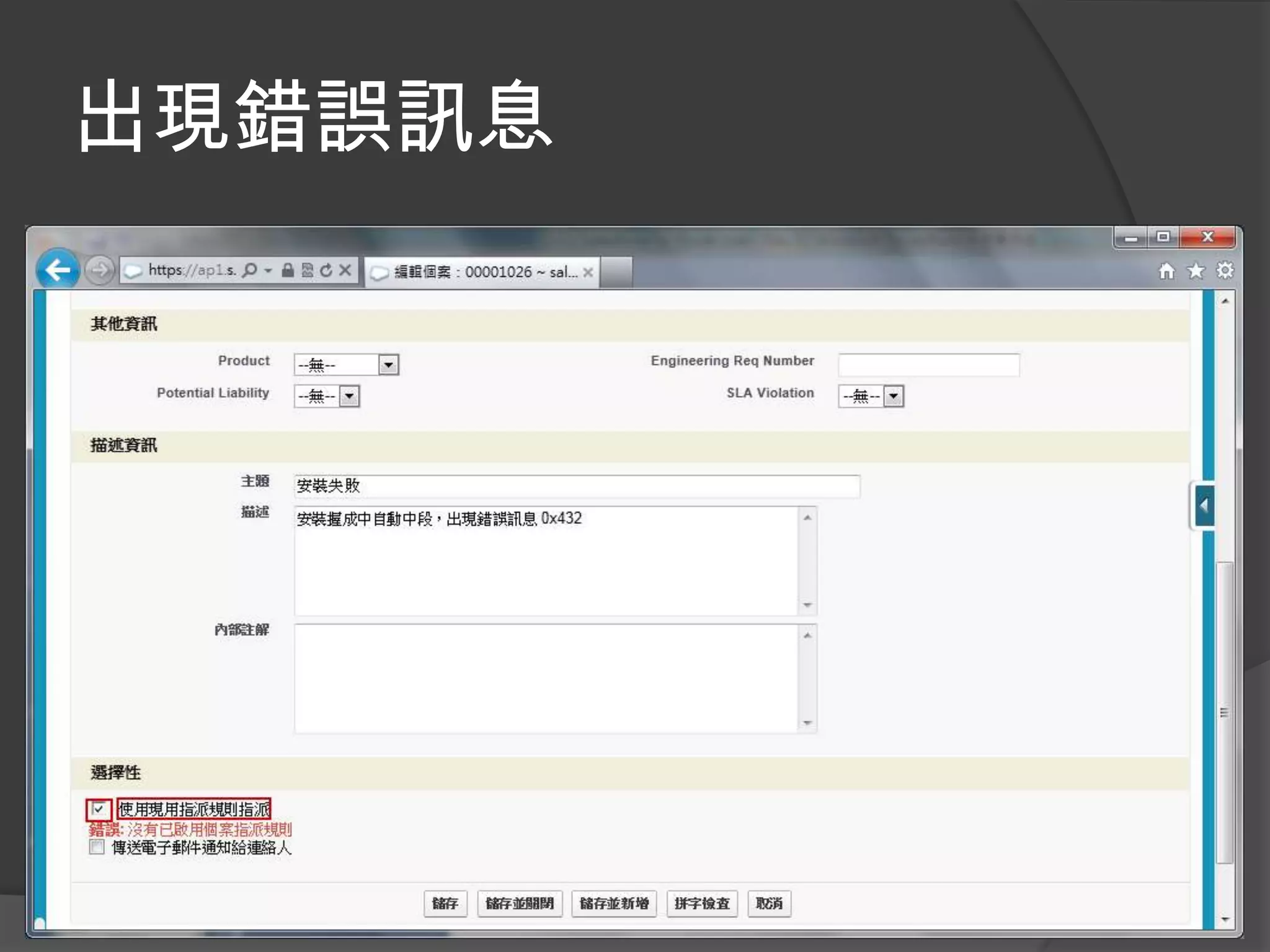Screen dimensions: 1270x952
Task: Click up arrow of 描述 textarea scrollbar
Action: 807,518
